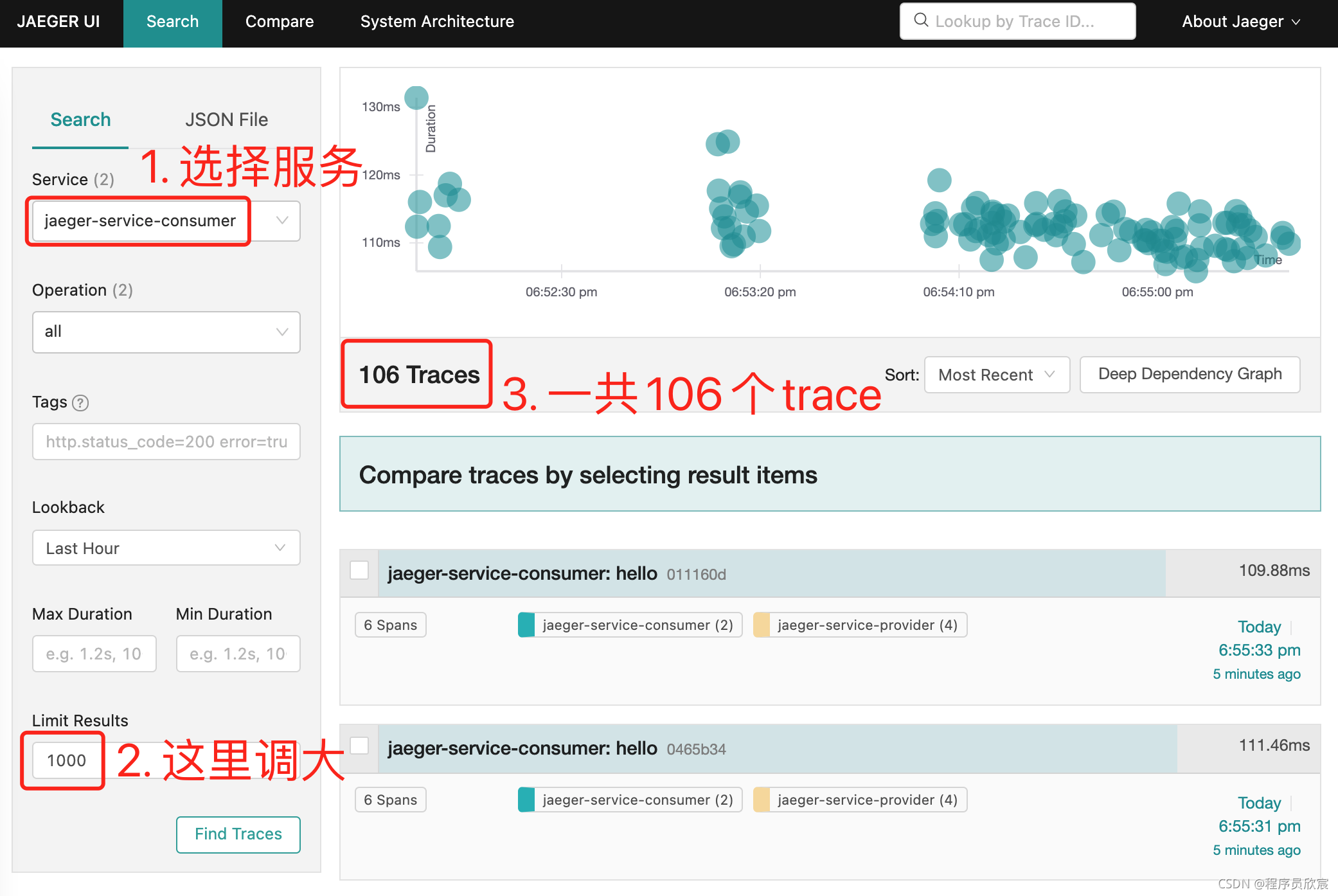Expand the Service dropdown selector
The height and width of the screenshot is (896, 1338).
pos(281,220)
